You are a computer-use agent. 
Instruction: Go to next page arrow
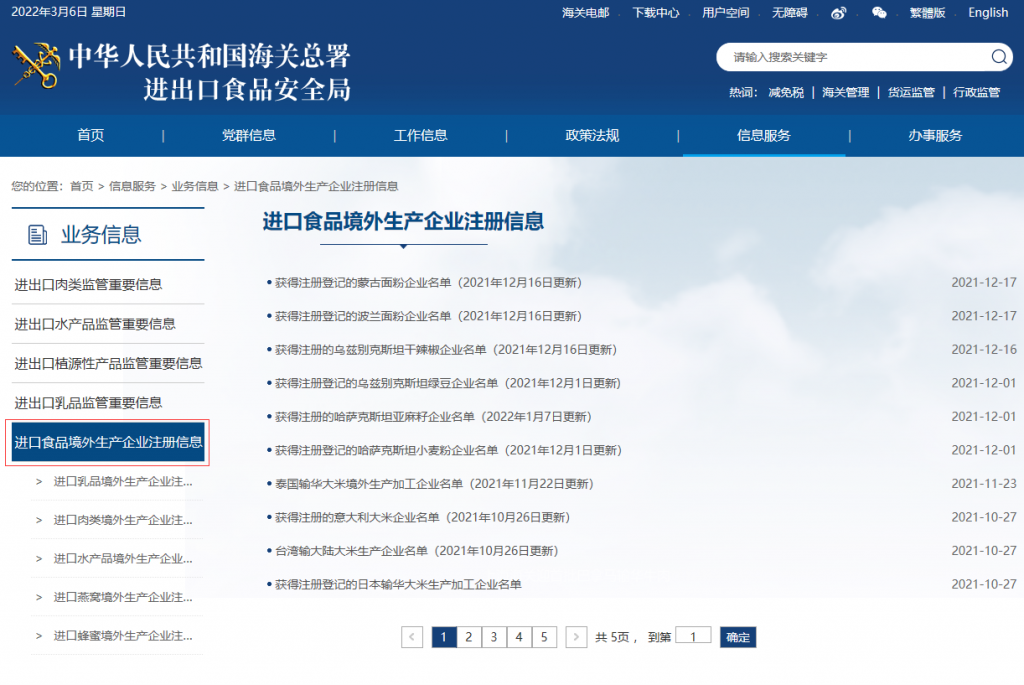click(576, 637)
